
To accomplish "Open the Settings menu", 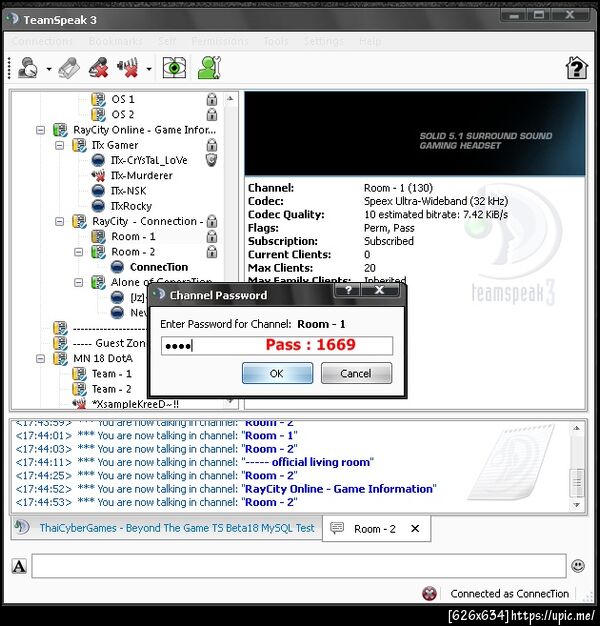I will 323,41.
